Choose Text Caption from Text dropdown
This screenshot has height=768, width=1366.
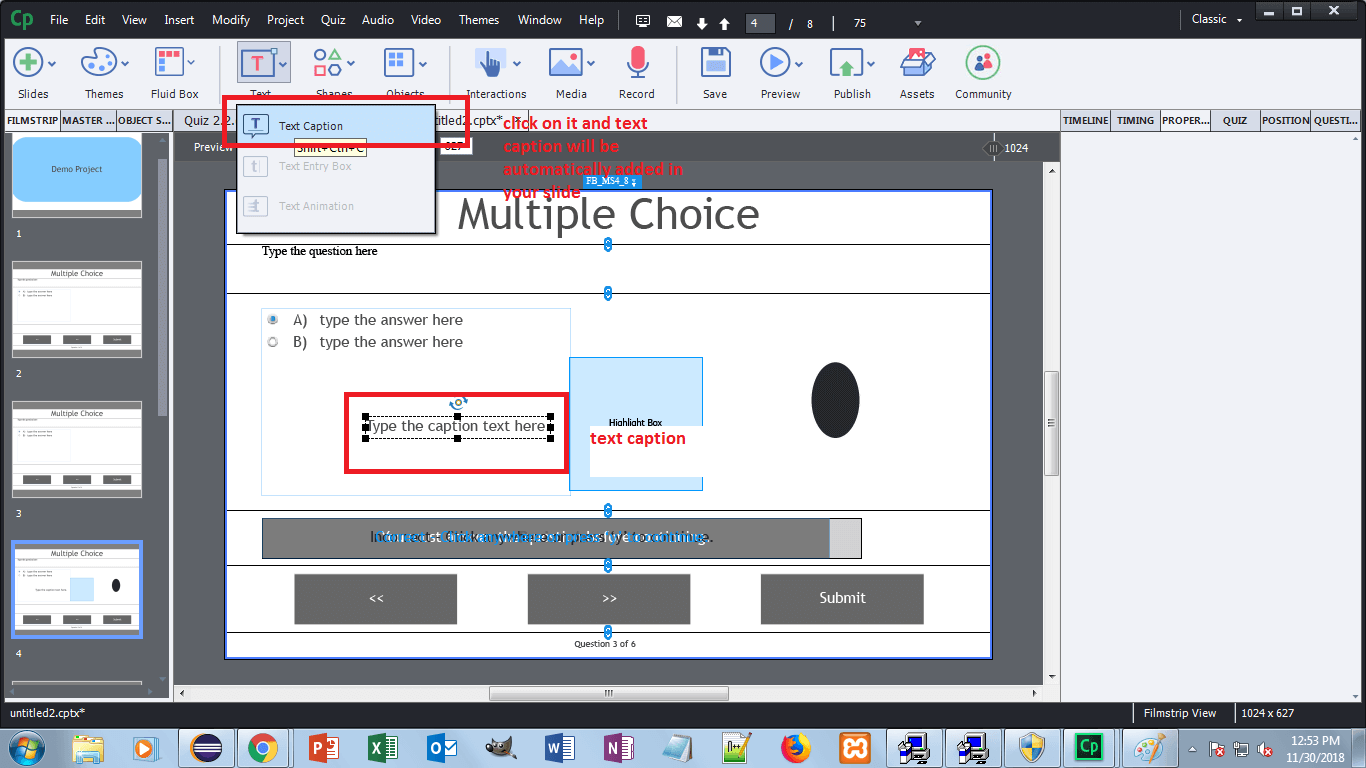pyautogui.click(x=336, y=126)
